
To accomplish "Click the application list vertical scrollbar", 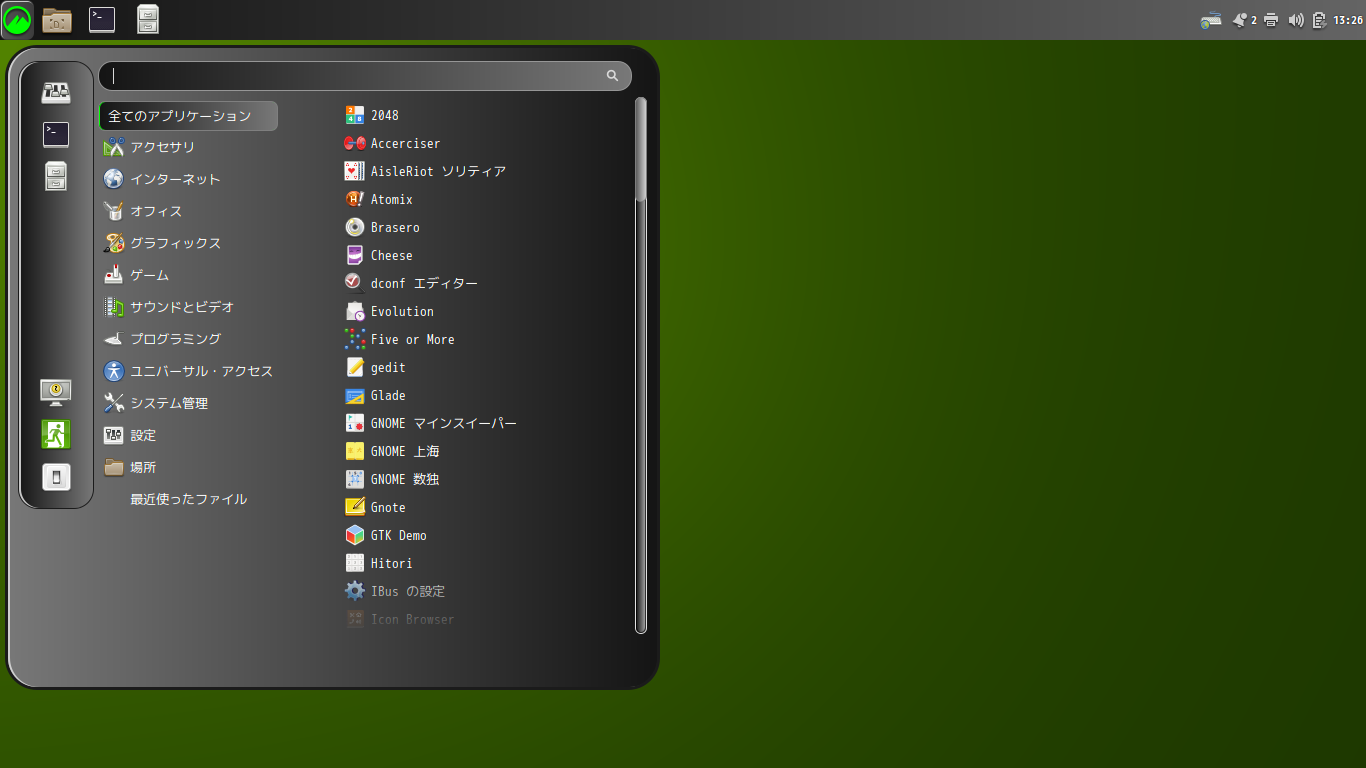I will [x=641, y=365].
